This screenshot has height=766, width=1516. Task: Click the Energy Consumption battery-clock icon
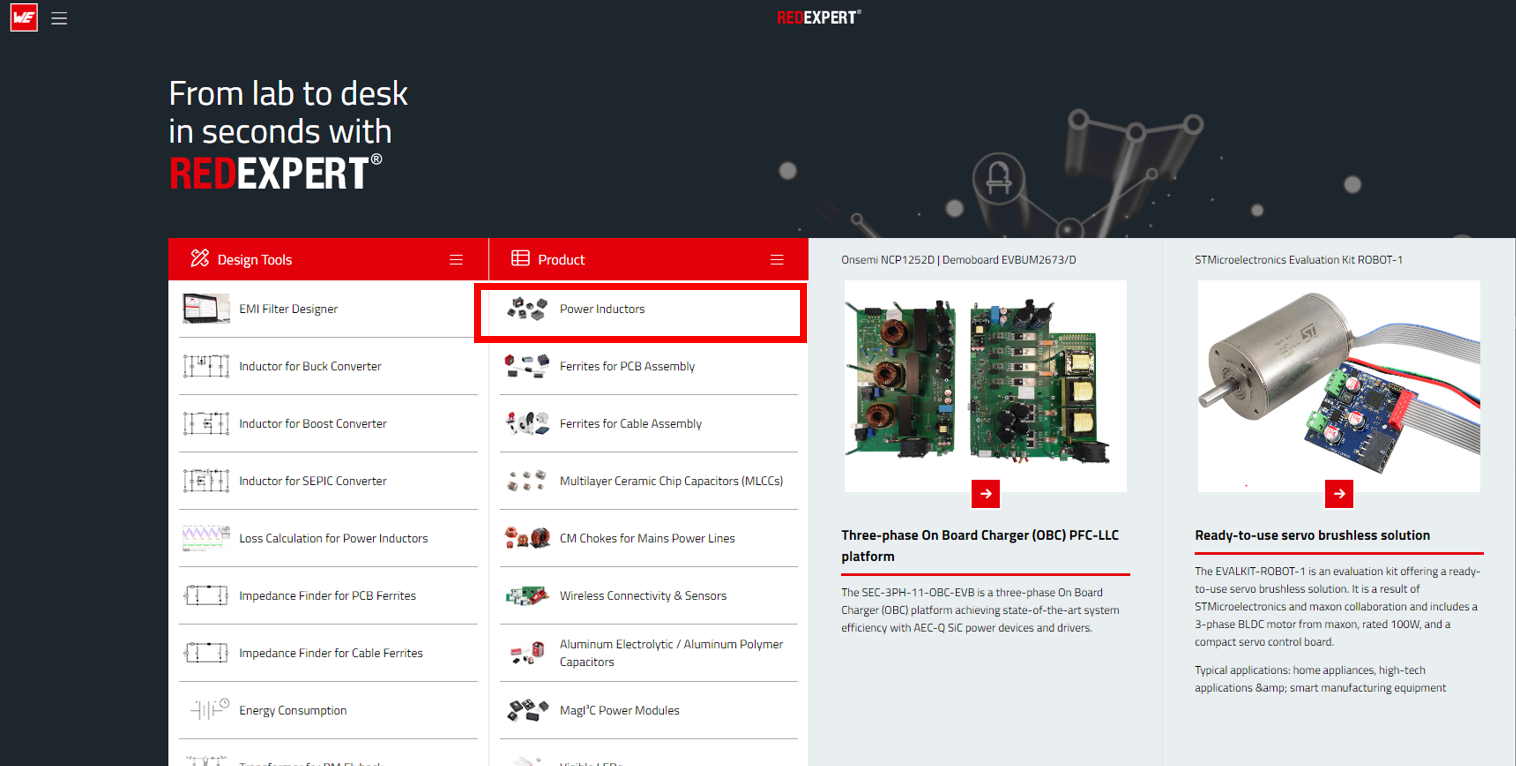209,710
